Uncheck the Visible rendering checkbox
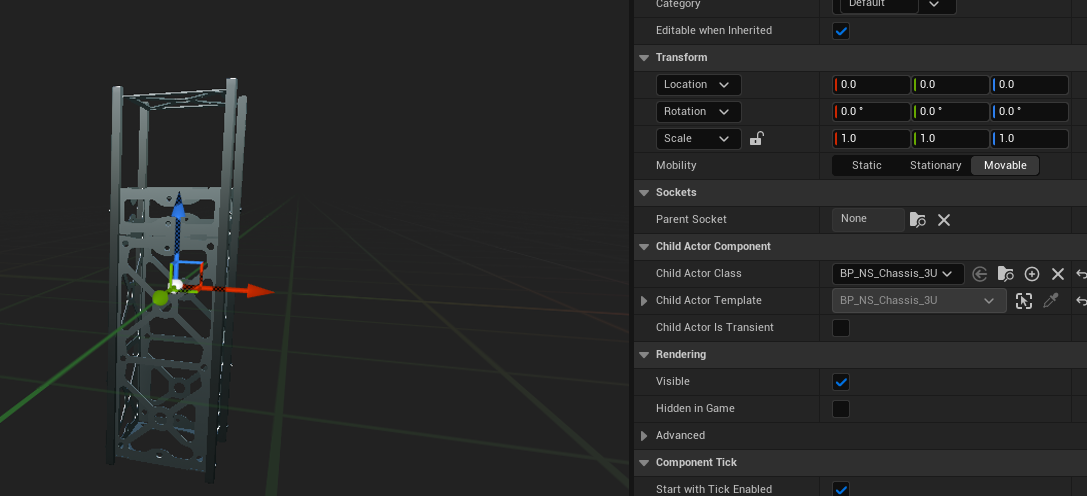 [x=841, y=382]
